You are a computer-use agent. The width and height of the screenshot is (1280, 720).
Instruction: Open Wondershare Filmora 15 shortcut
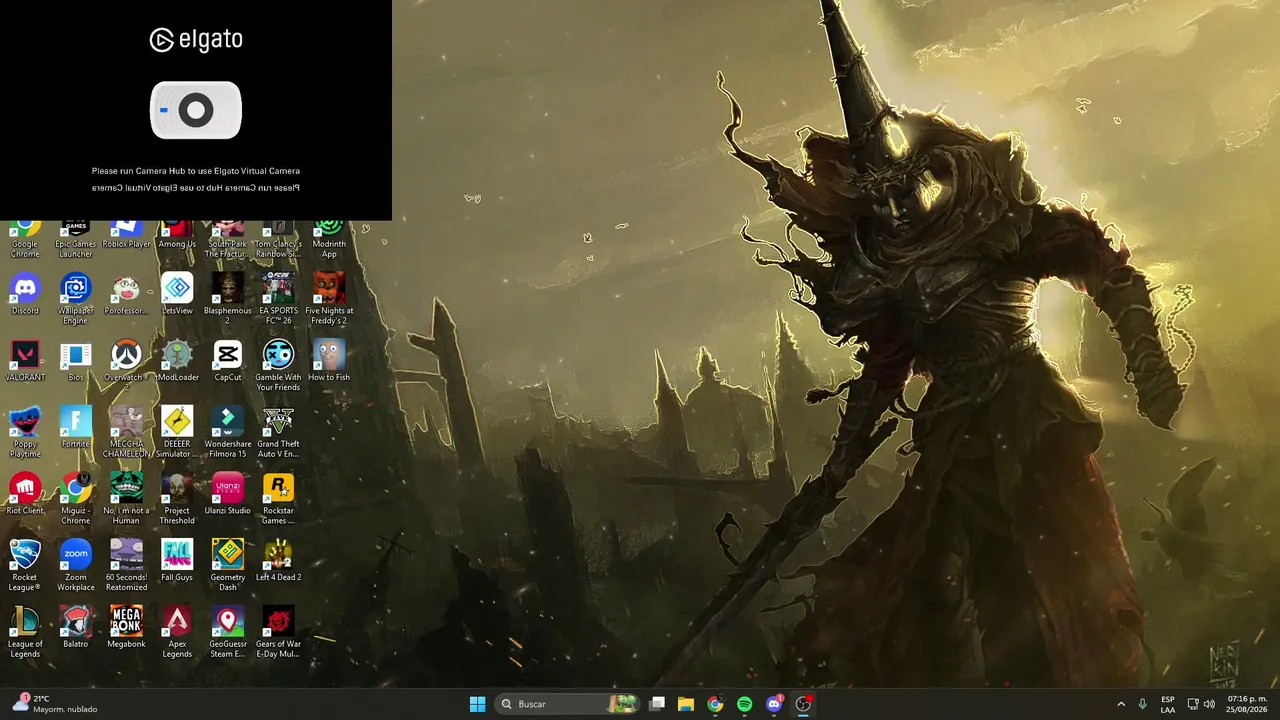point(227,432)
